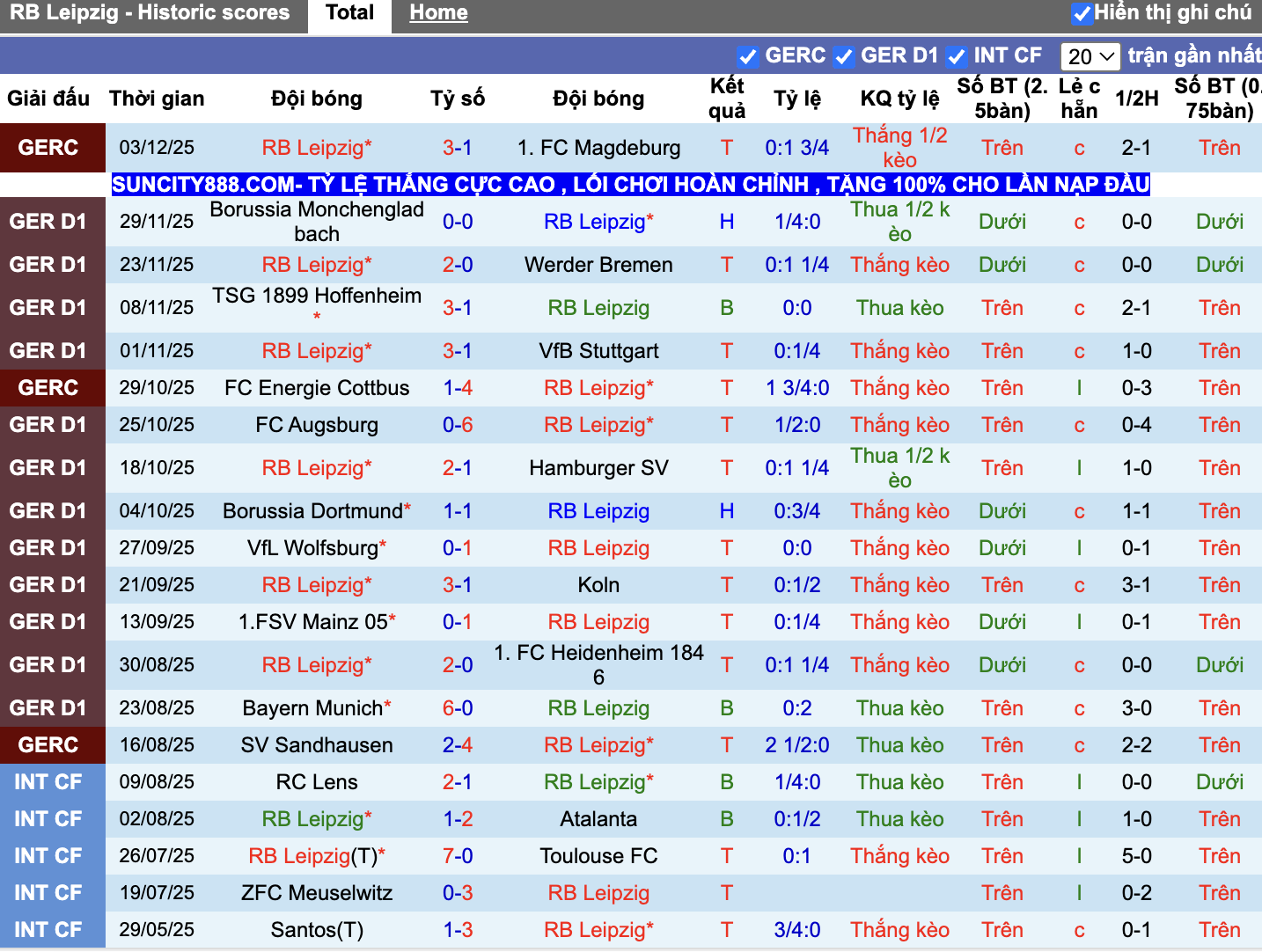Viewport: 1262px width, 952px height.
Task: Click the GER D1 label on 04/10/25 row
Action: pos(48,511)
